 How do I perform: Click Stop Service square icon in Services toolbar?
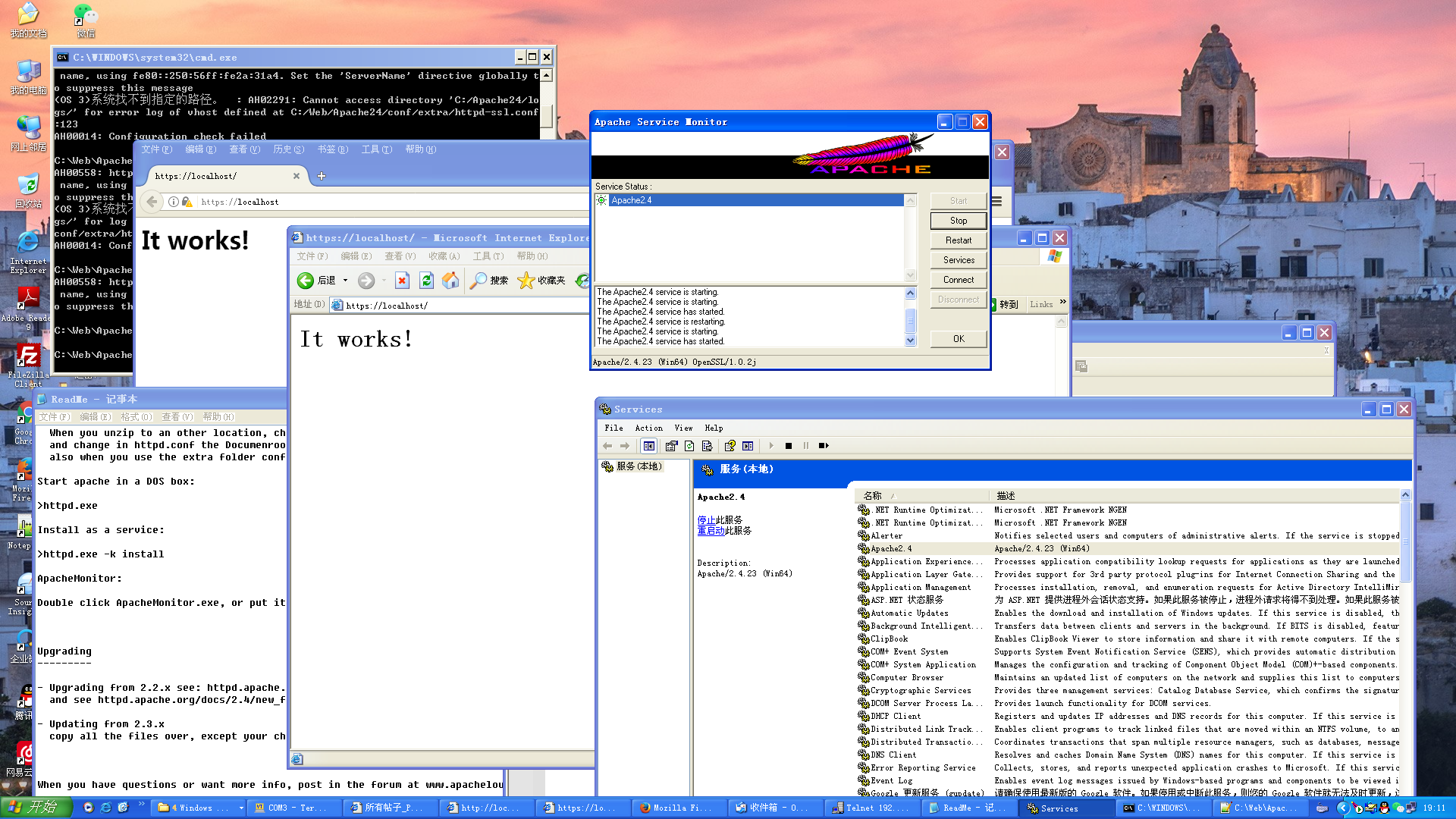click(789, 446)
